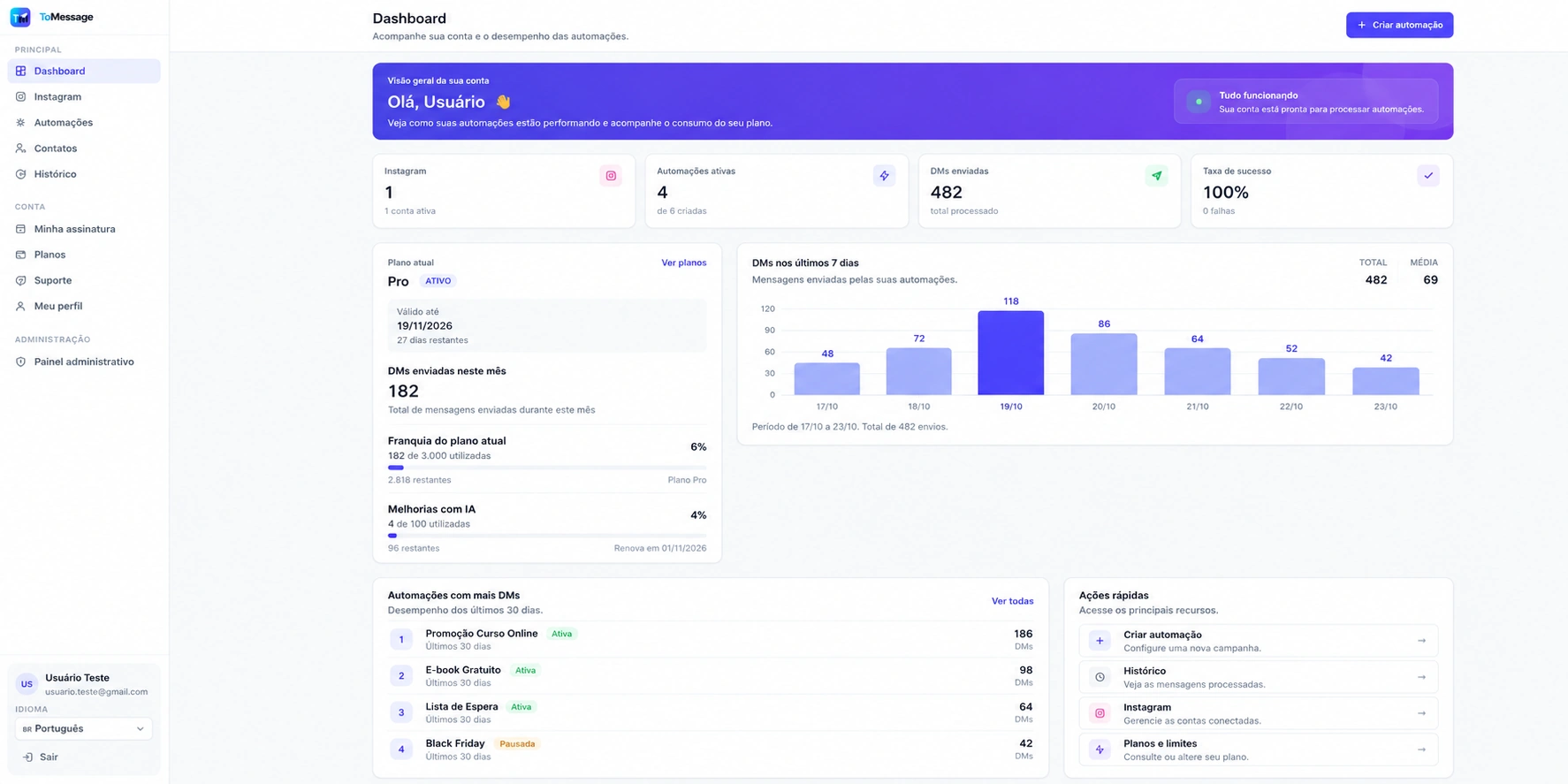Click the arrow on the Criar automação quick action

tap(1421, 641)
